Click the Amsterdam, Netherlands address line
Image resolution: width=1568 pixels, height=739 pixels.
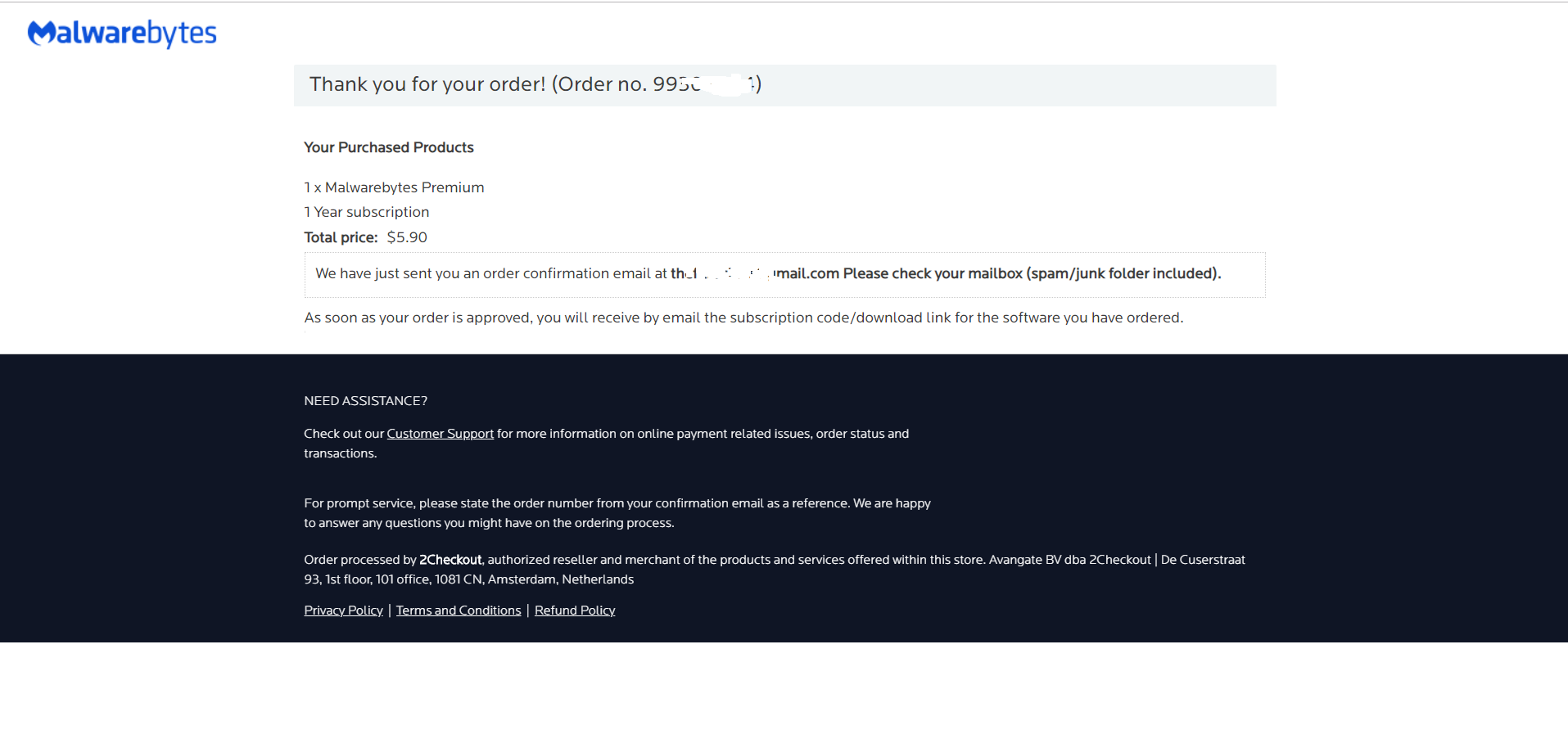468,579
